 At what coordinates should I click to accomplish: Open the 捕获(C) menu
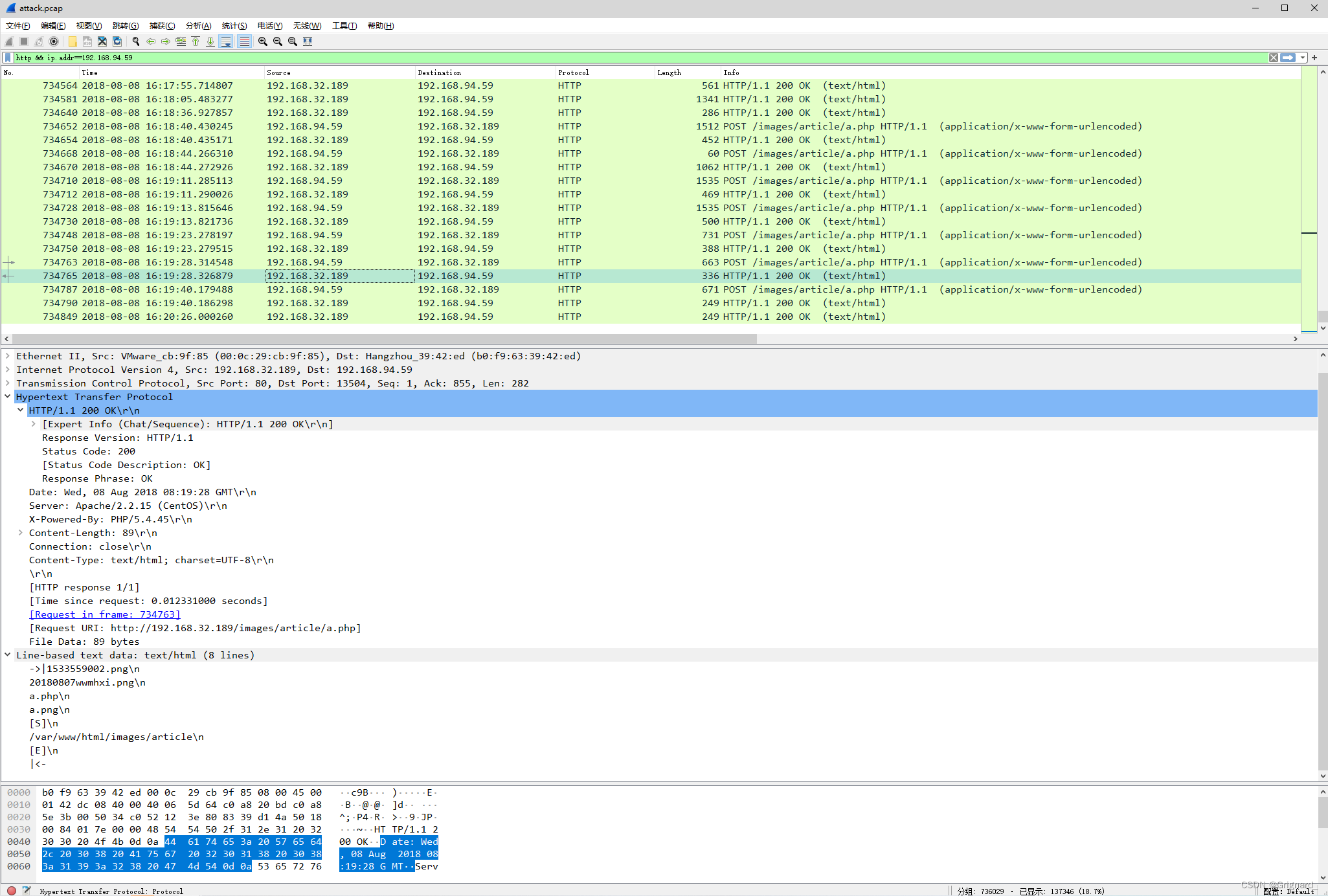(x=162, y=26)
